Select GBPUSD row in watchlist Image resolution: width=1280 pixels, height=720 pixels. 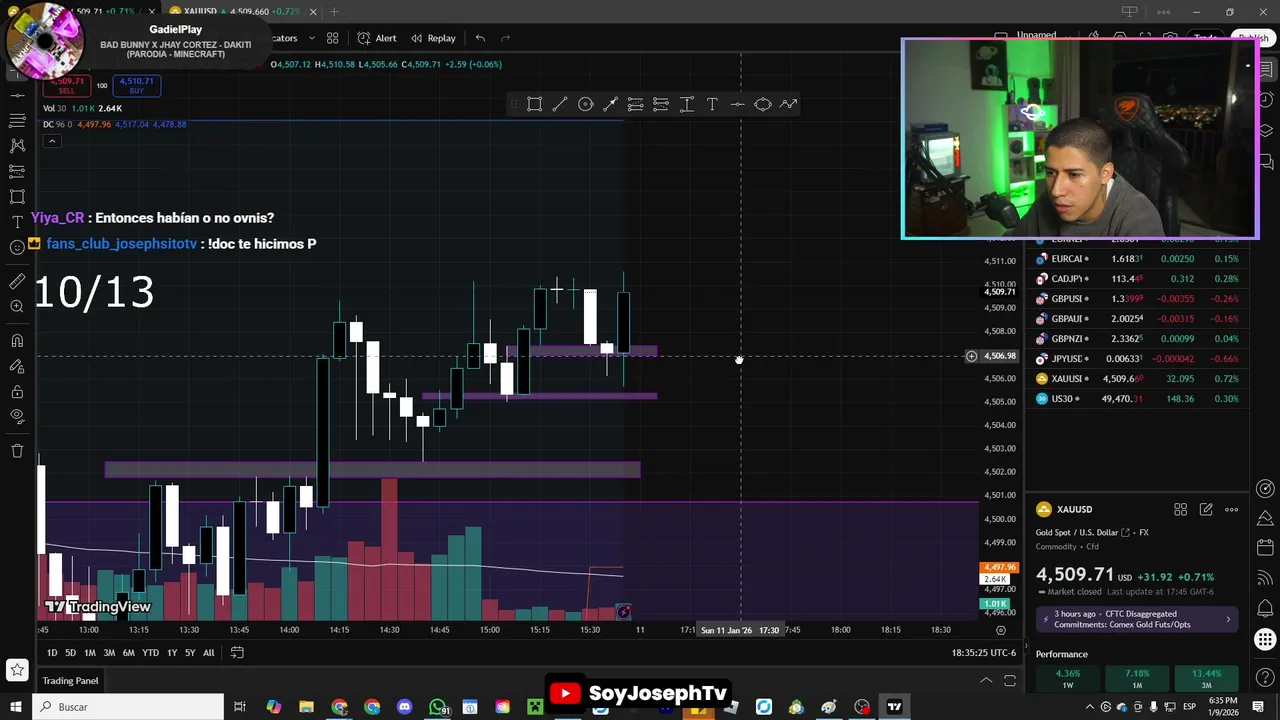click(x=1138, y=299)
